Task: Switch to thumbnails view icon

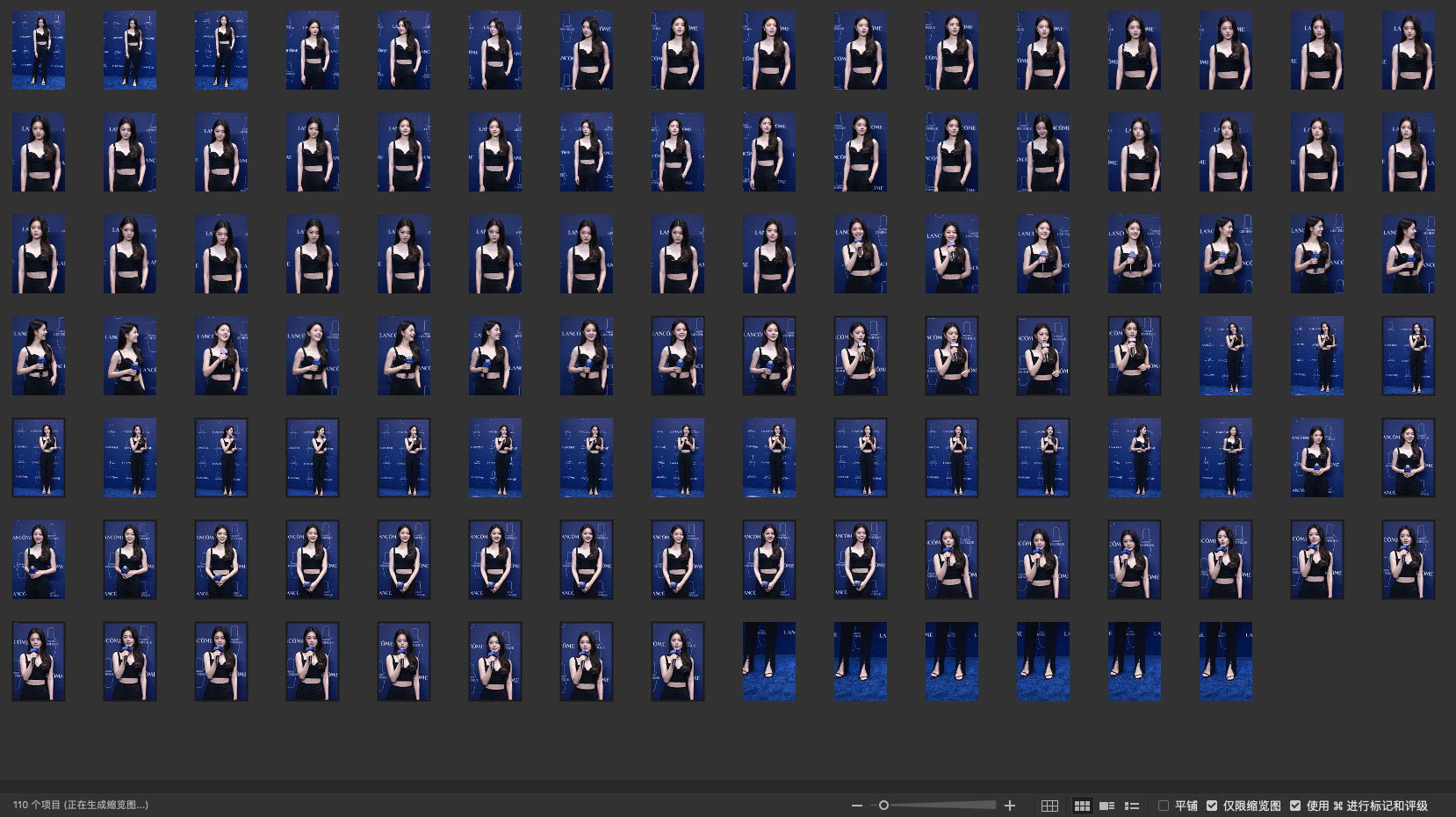Action: click(1082, 806)
